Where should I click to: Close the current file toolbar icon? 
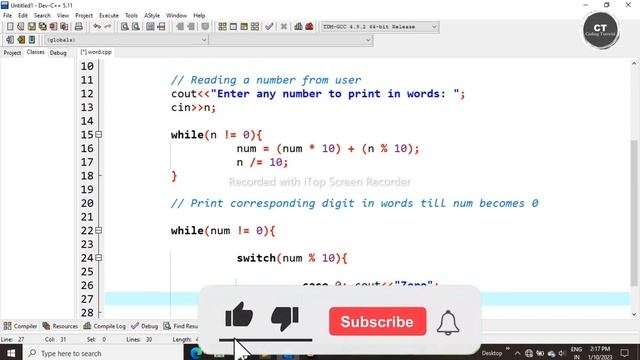(x=53, y=27)
